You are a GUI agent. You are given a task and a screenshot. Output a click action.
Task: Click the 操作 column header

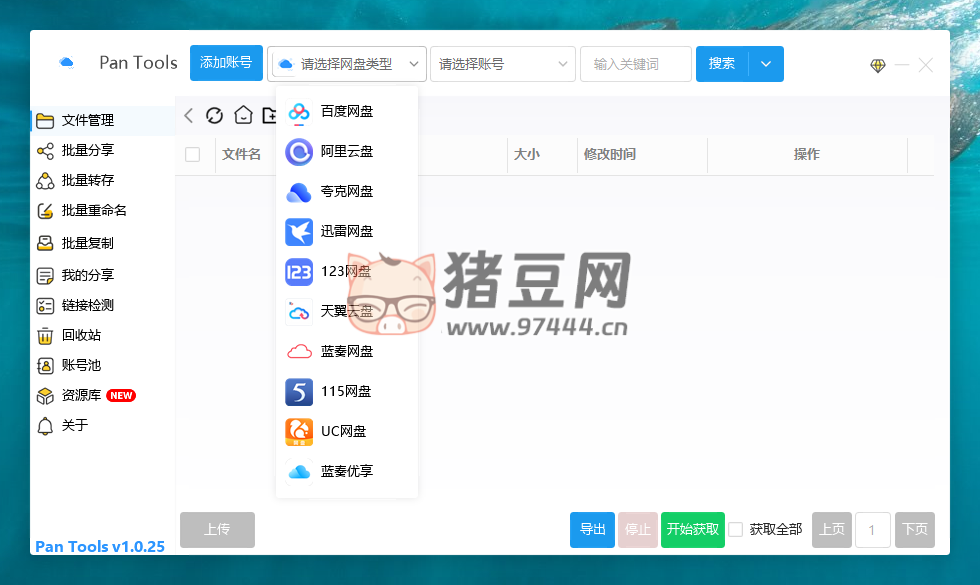pyautogui.click(x=807, y=154)
